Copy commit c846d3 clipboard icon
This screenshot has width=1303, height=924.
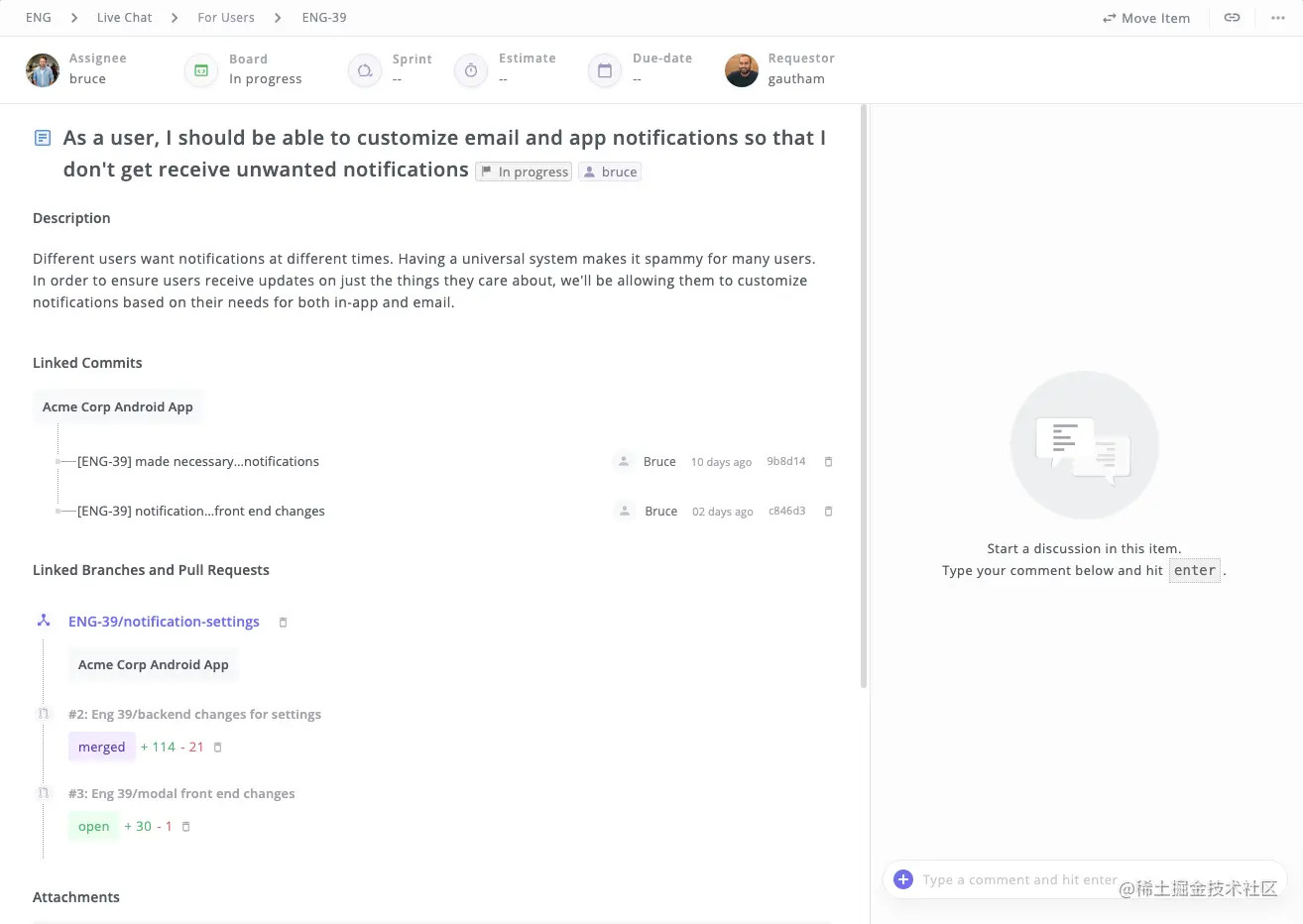click(x=829, y=512)
